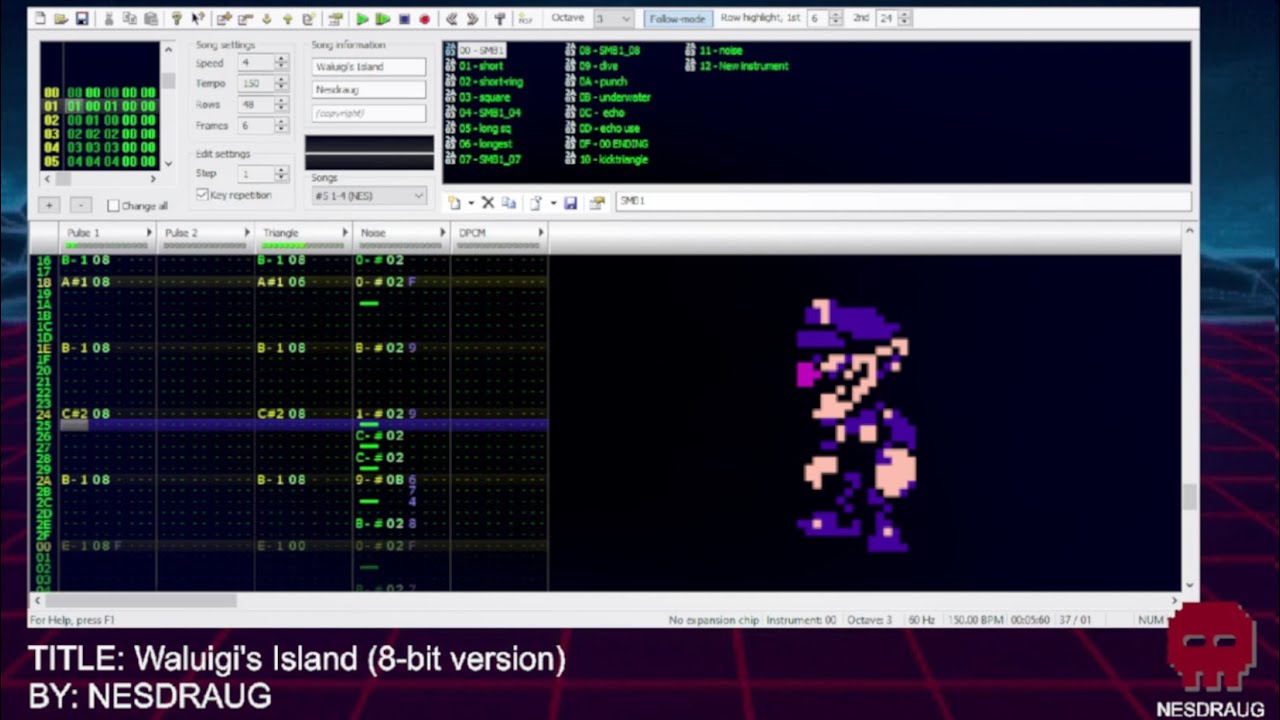
Task: Edit the selected instrument icon
Action: pos(597,203)
